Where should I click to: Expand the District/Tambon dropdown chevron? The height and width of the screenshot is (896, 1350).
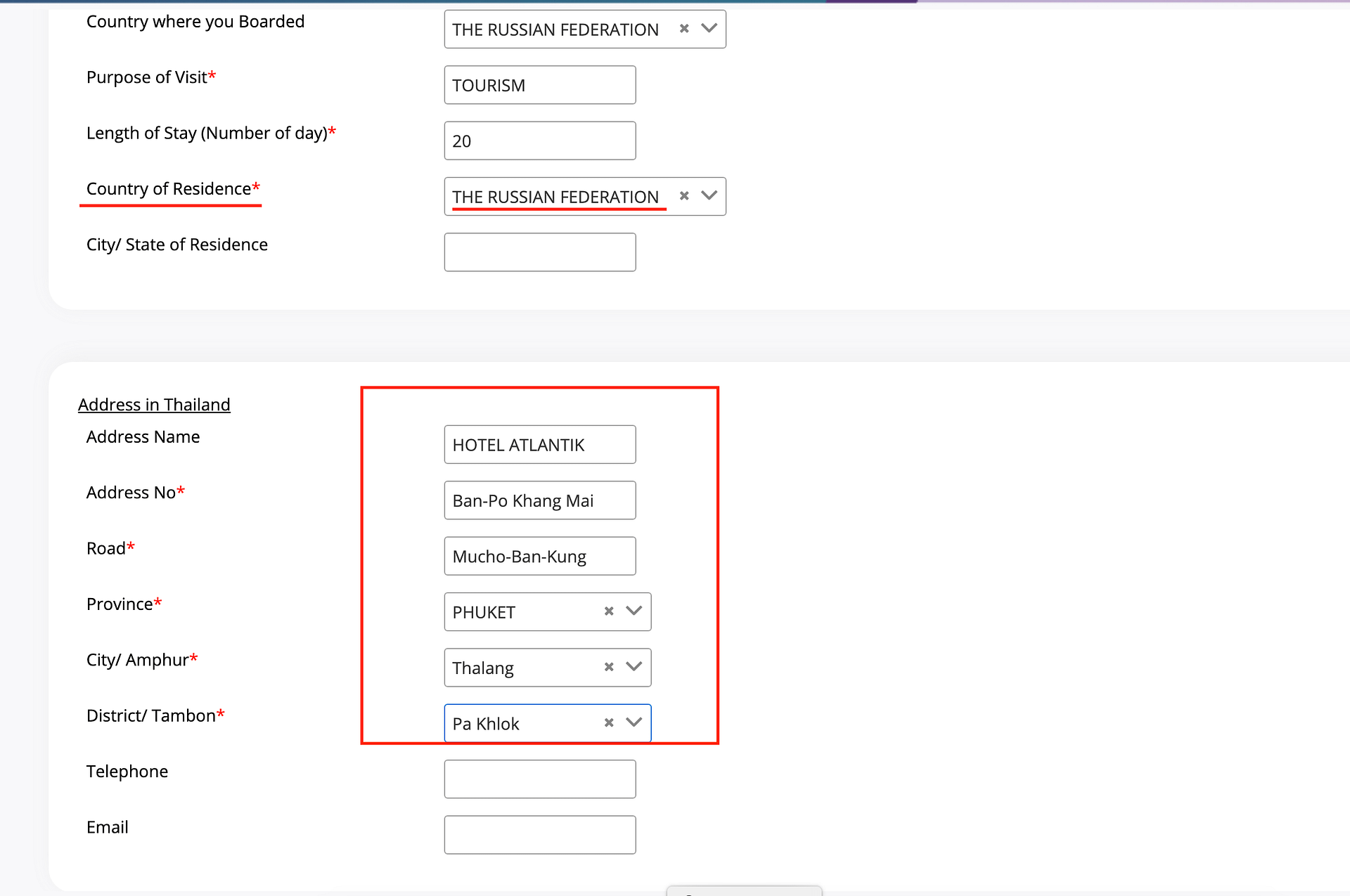coord(634,722)
